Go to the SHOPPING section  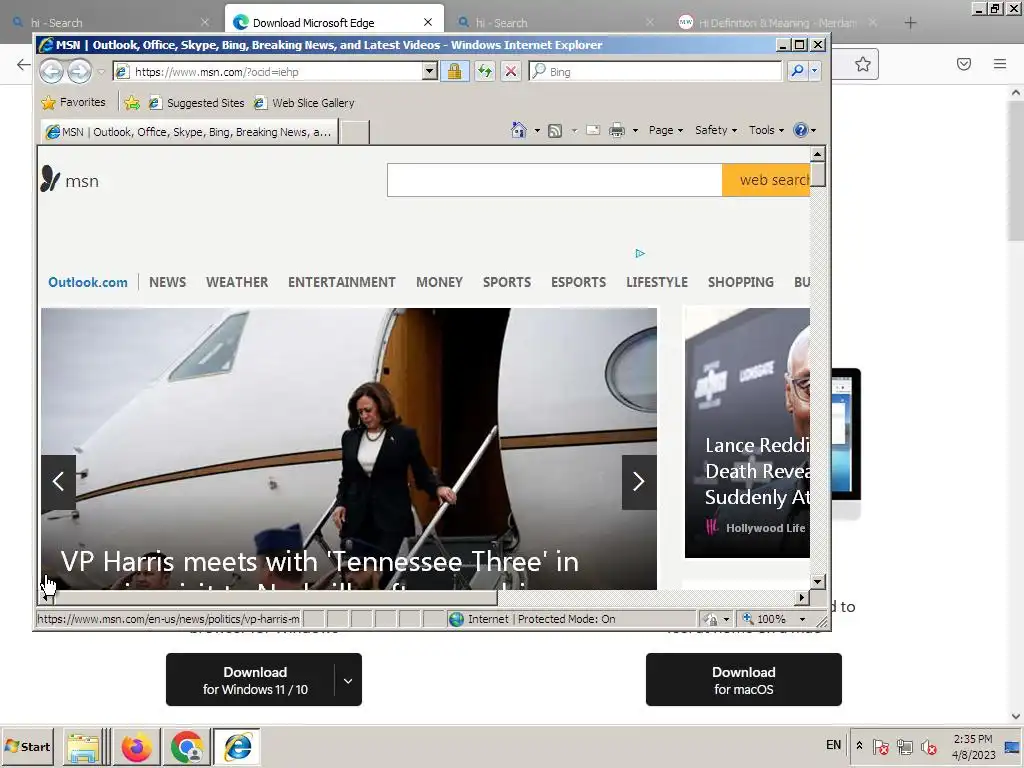pyautogui.click(x=741, y=282)
